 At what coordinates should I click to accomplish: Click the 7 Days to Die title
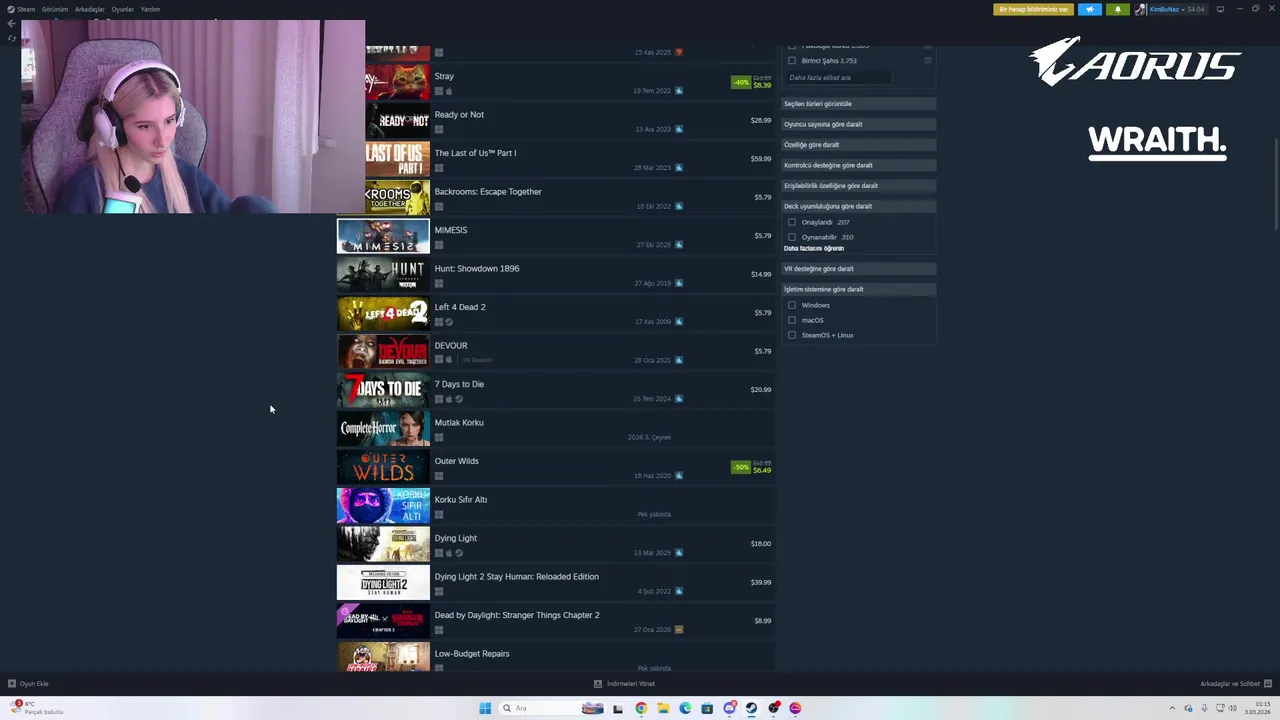tap(459, 384)
